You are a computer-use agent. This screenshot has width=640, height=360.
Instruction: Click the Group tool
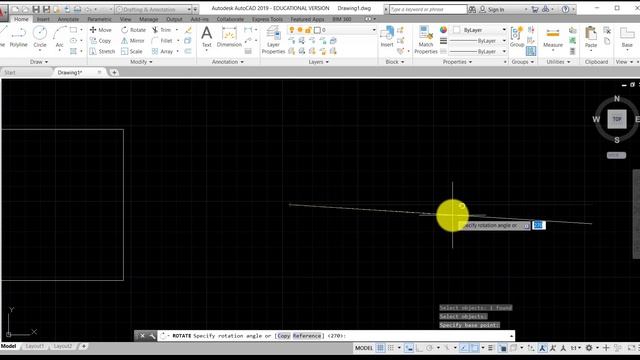[x=517, y=37]
